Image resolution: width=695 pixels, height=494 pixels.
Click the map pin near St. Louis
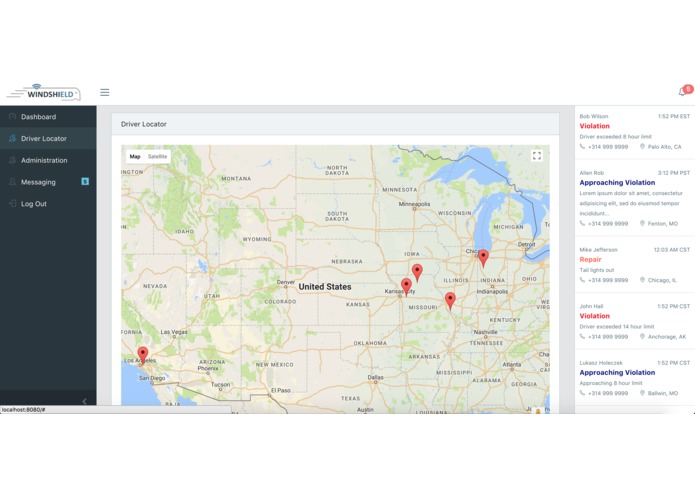[450, 301]
